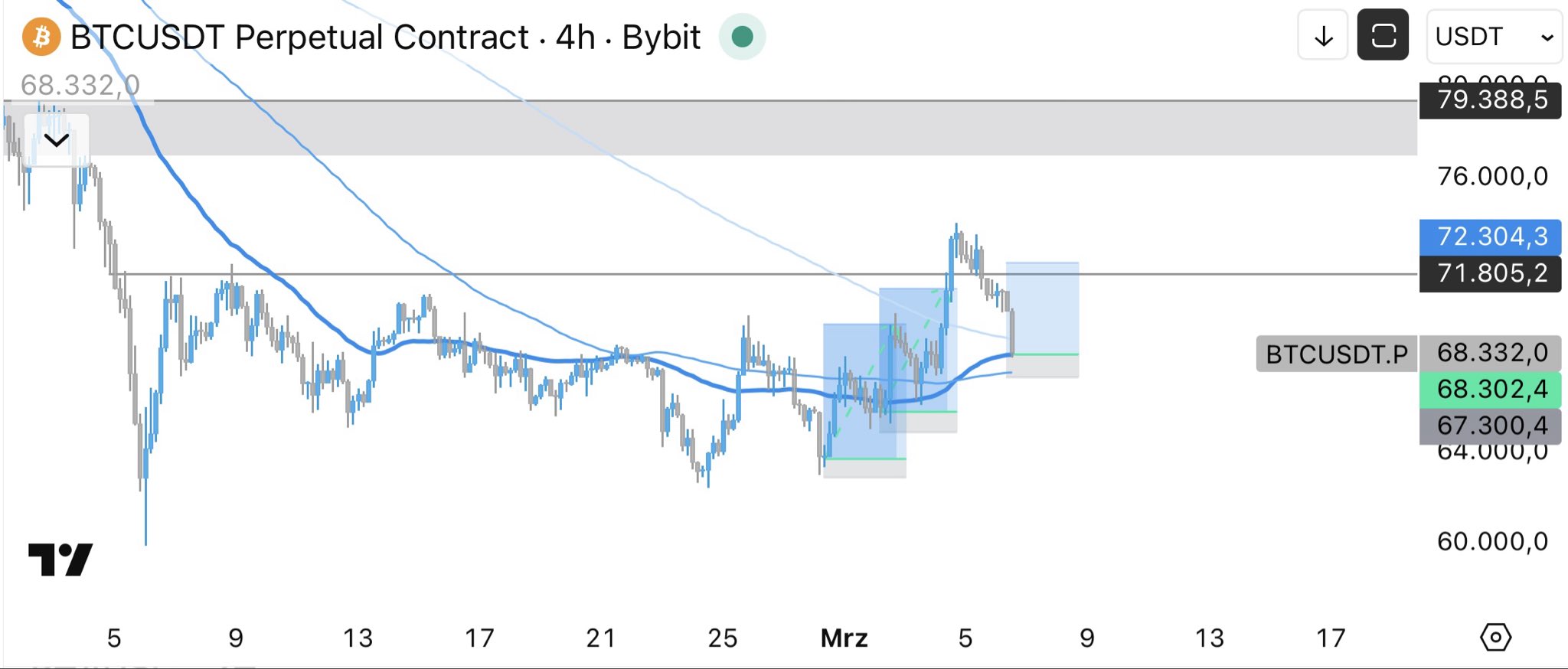This screenshot has width=1568, height=669.
Task: Open chart settings hexagon icon
Action: click(x=1495, y=637)
